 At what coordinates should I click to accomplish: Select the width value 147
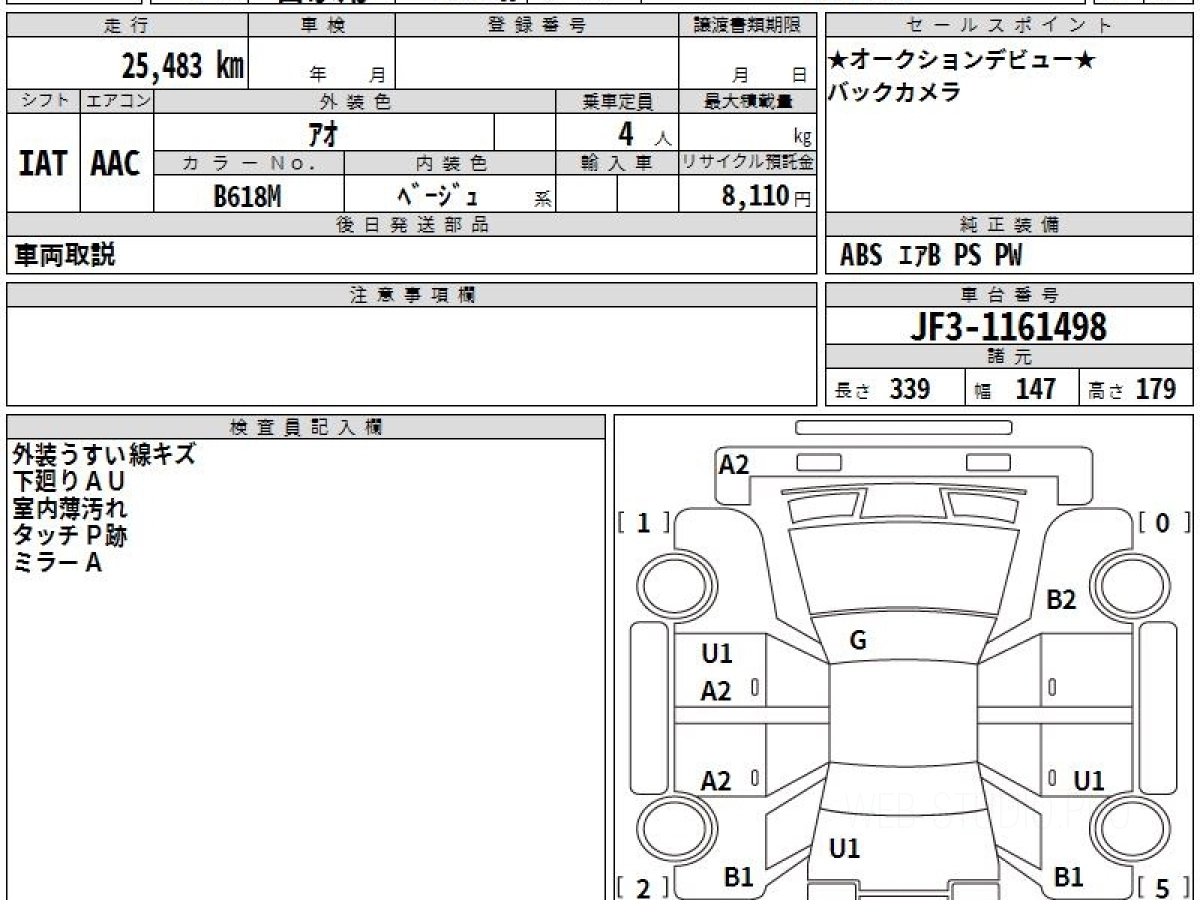point(1035,389)
